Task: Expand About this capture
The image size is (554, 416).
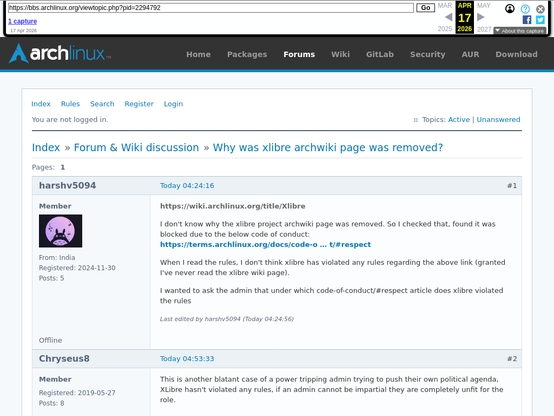Action: point(520,31)
